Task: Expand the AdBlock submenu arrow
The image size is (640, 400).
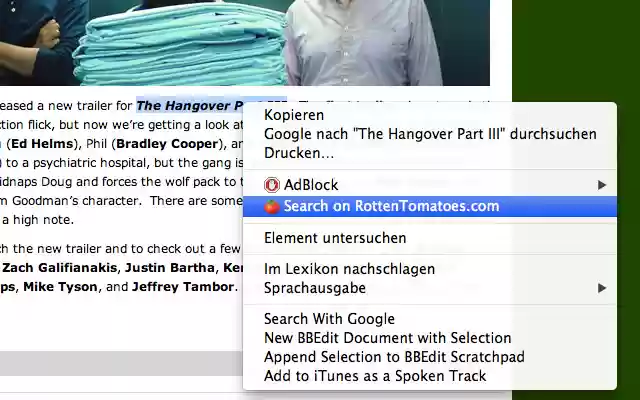Action: [x=602, y=185]
